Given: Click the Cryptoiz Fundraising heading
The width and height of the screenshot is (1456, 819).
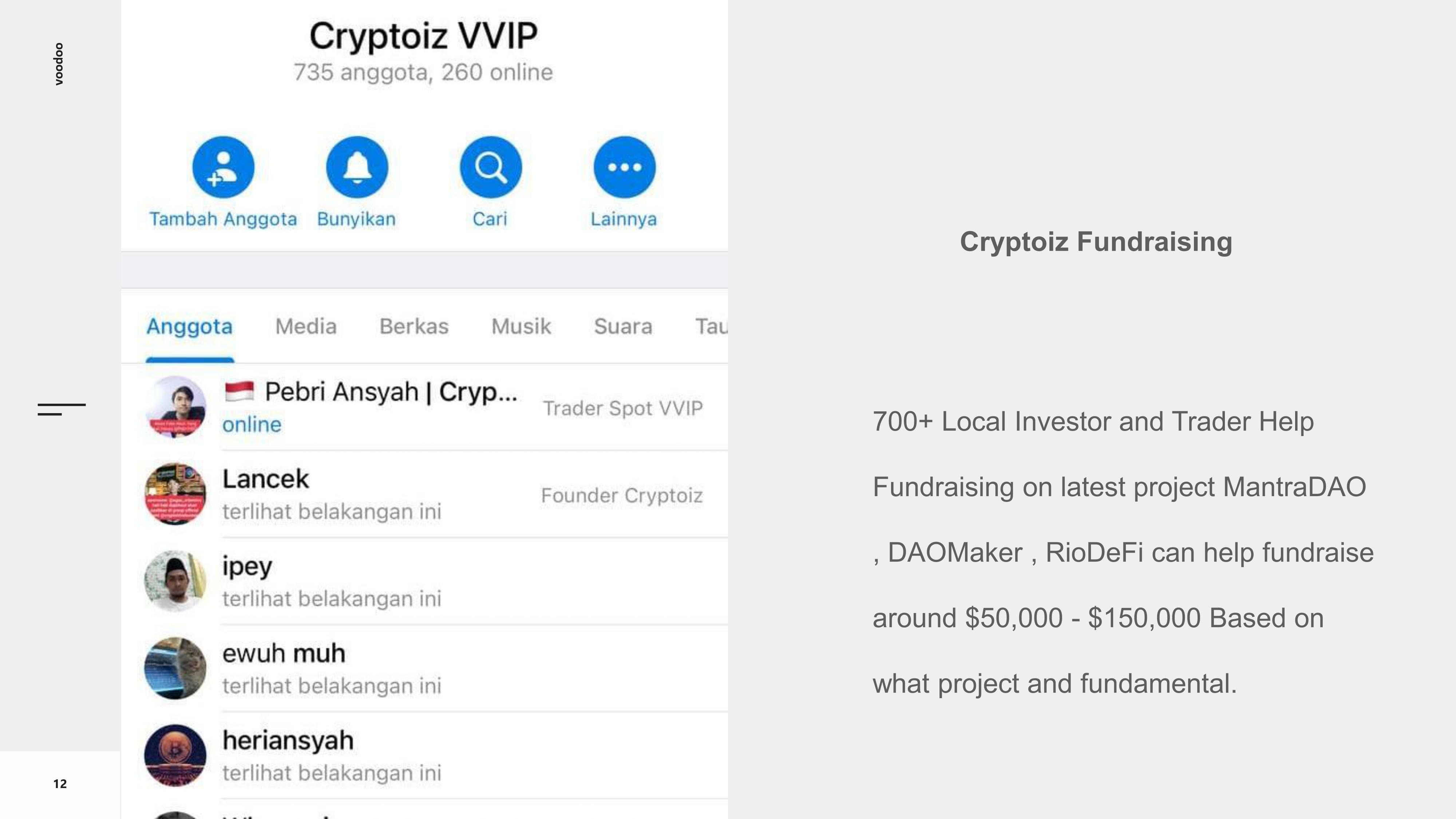Looking at the screenshot, I should 1095,242.
